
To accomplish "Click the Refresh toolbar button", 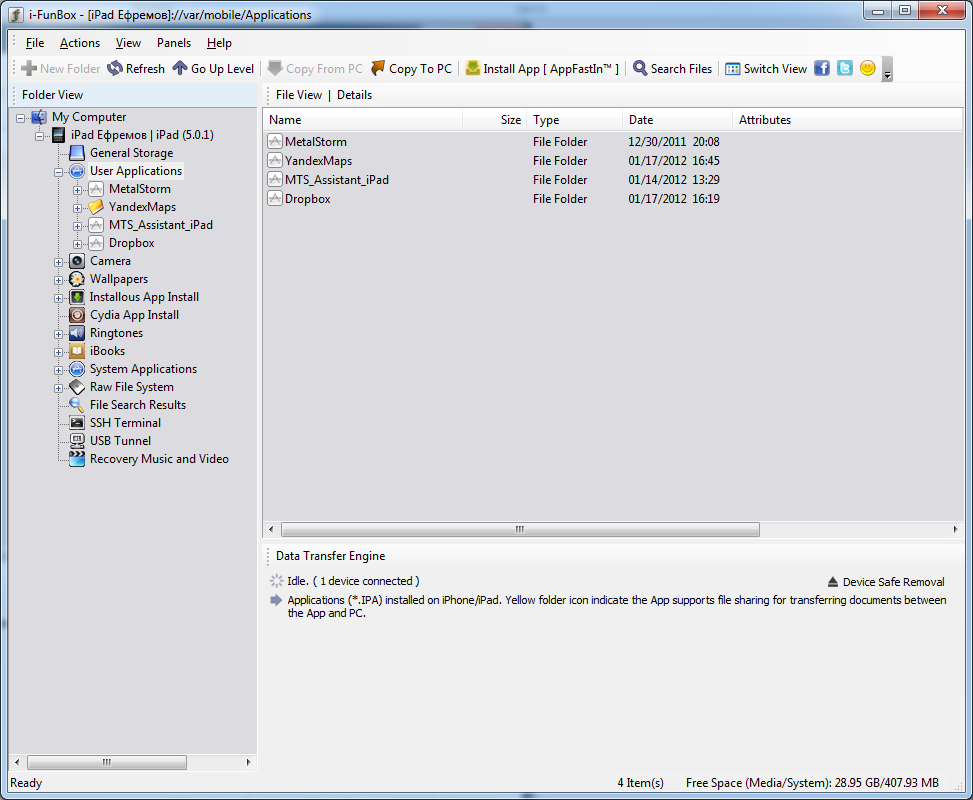I will pos(136,68).
